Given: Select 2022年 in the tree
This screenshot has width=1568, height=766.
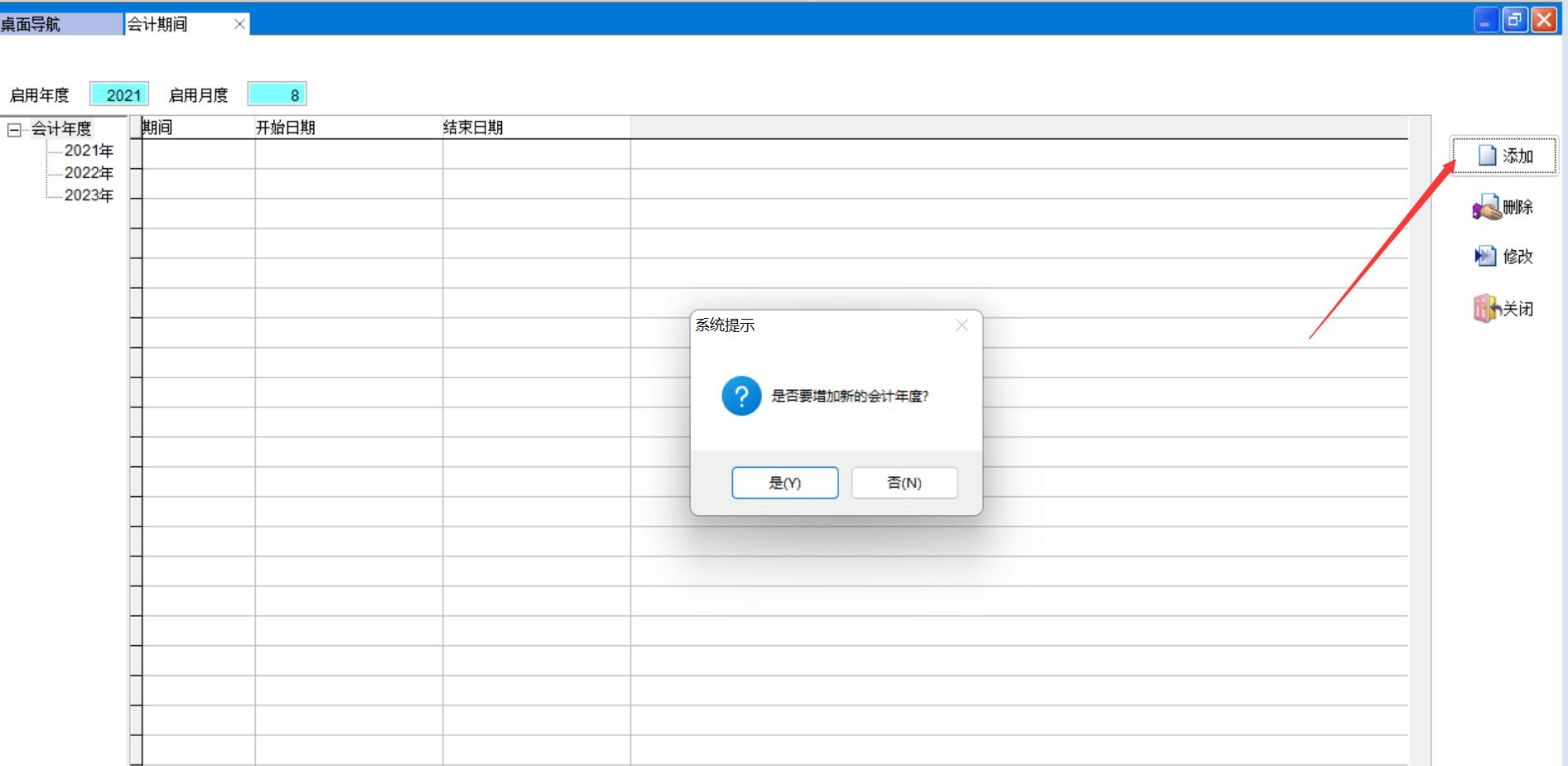Looking at the screenshot, I should coord(89,173).
